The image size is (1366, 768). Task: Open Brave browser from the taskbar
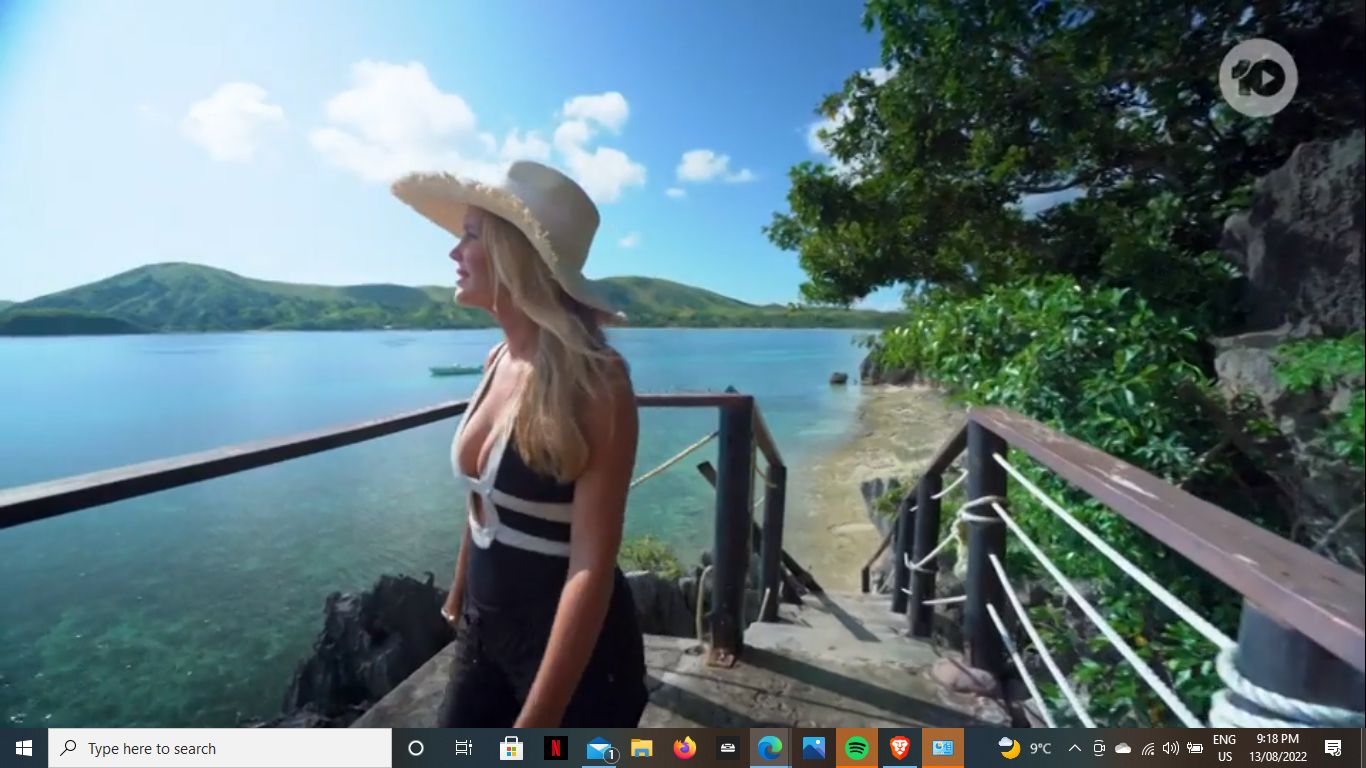pyautogui.click(x=899, y=748)
